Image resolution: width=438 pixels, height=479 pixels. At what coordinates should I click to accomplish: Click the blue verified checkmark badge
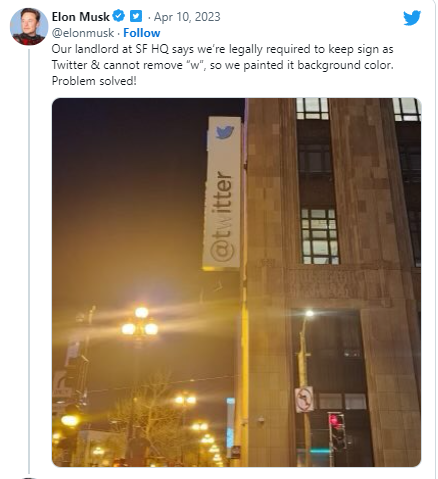coord(118,16)
